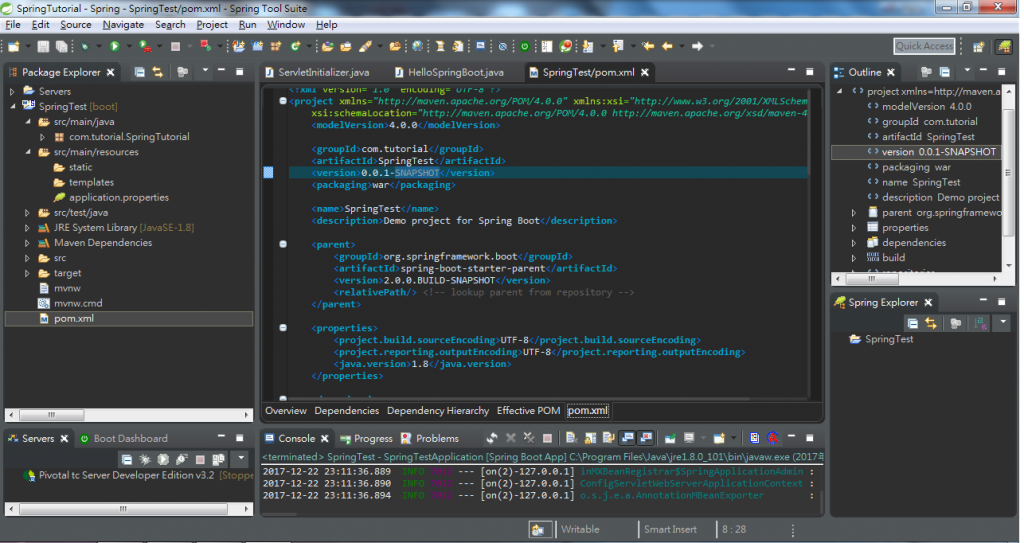Collapse All in Package Explorer

click(139, 72)
